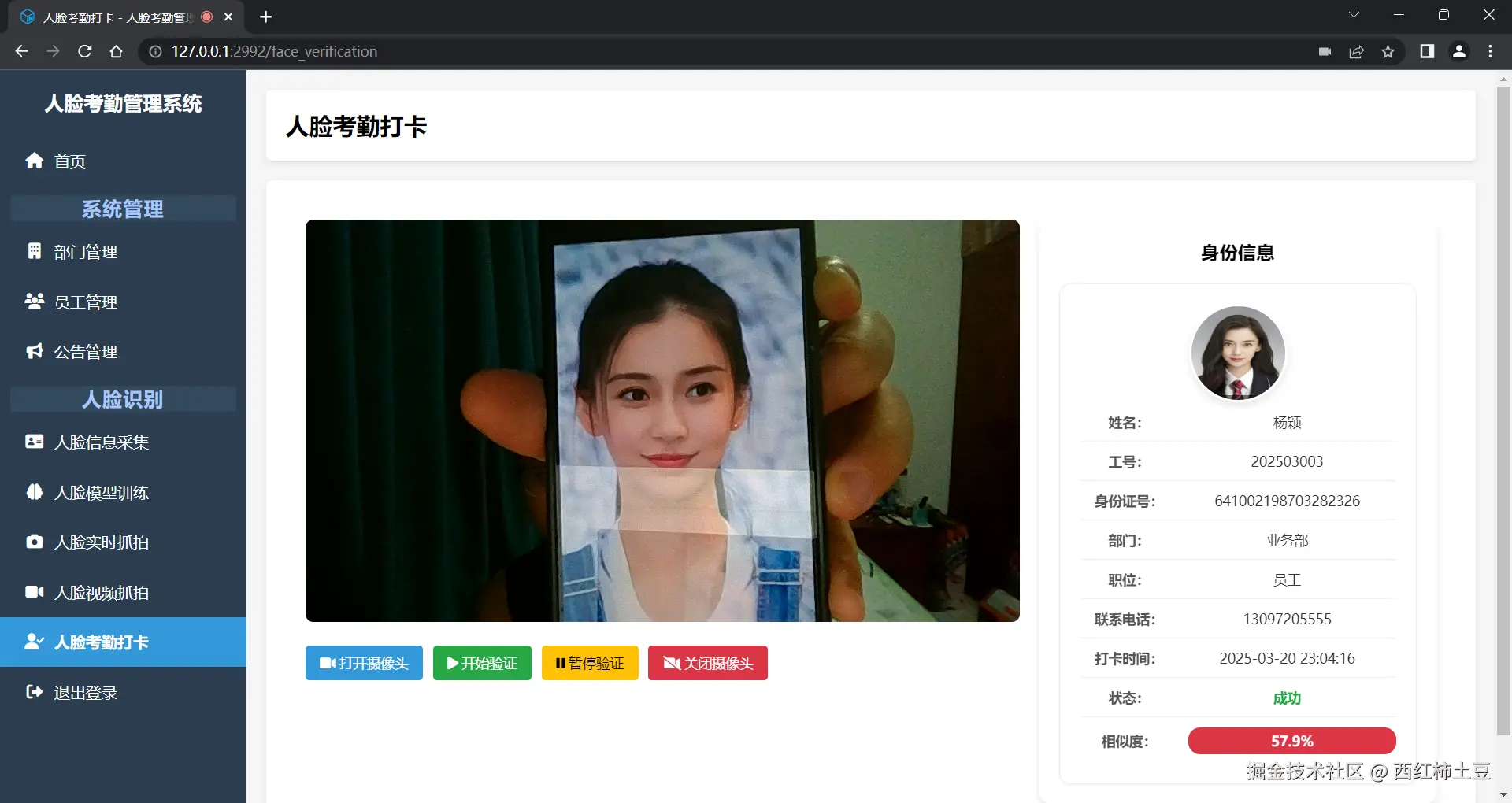1512x803 pixels.
Task: Click the share icon in the toolbar
Action: [x=1356, y=51]
